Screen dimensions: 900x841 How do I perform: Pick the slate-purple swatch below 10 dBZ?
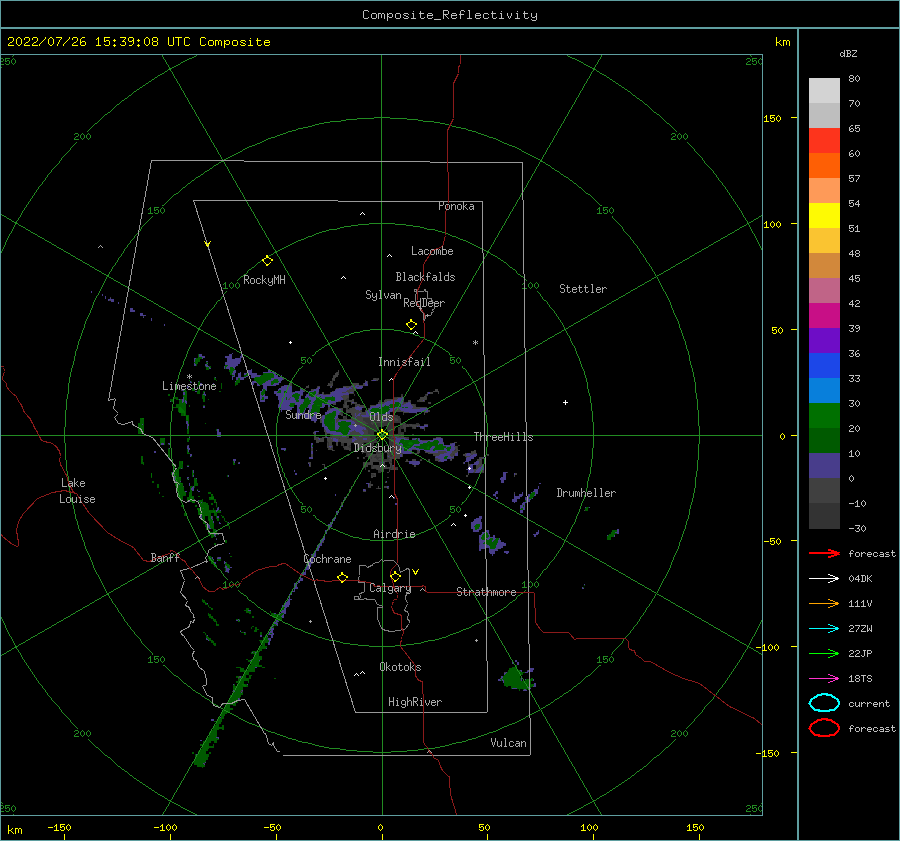coord(824,465)
